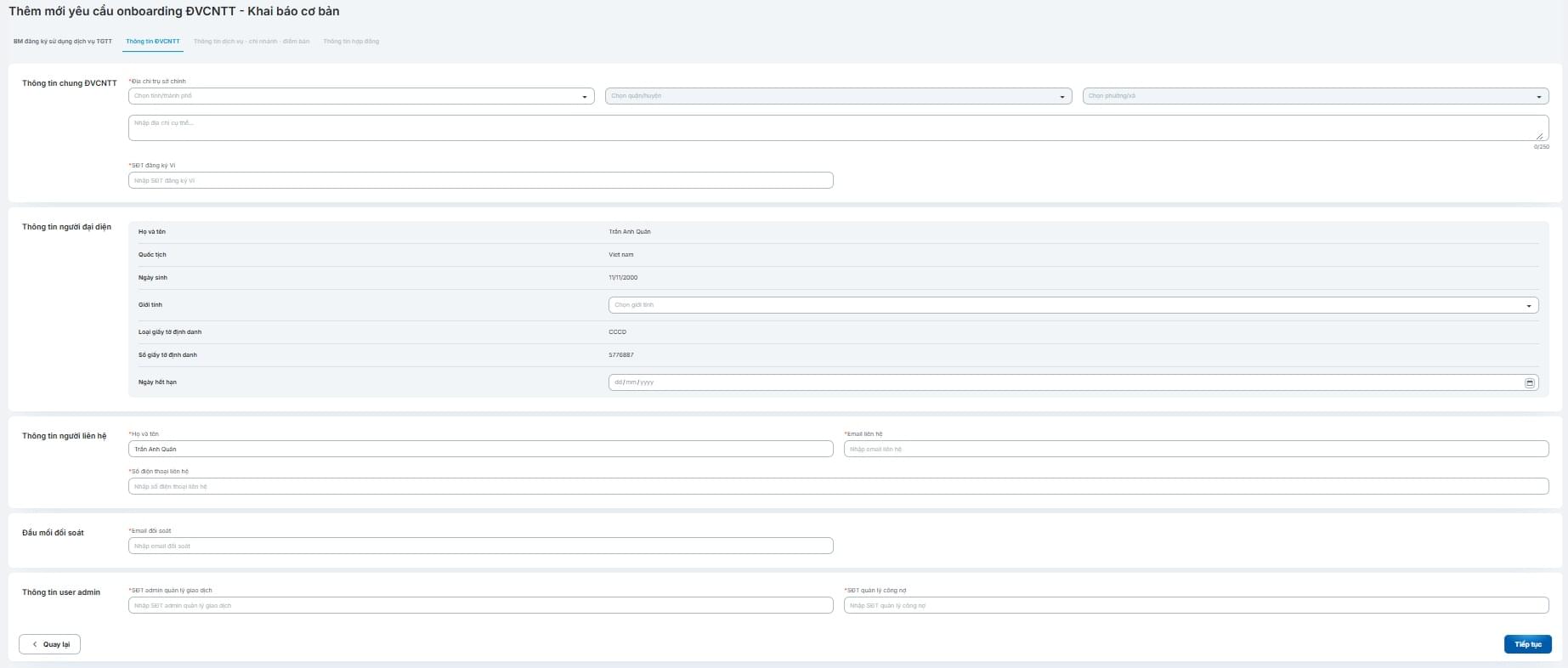
Task: Click the SĐT đăng ký Ví field
Action: coord(480,180)
